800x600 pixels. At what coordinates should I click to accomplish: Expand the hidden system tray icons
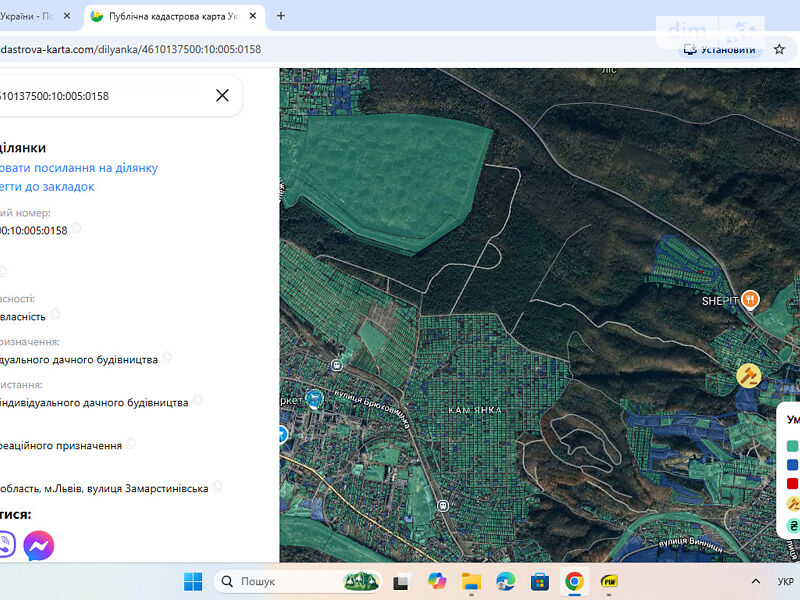755,581
